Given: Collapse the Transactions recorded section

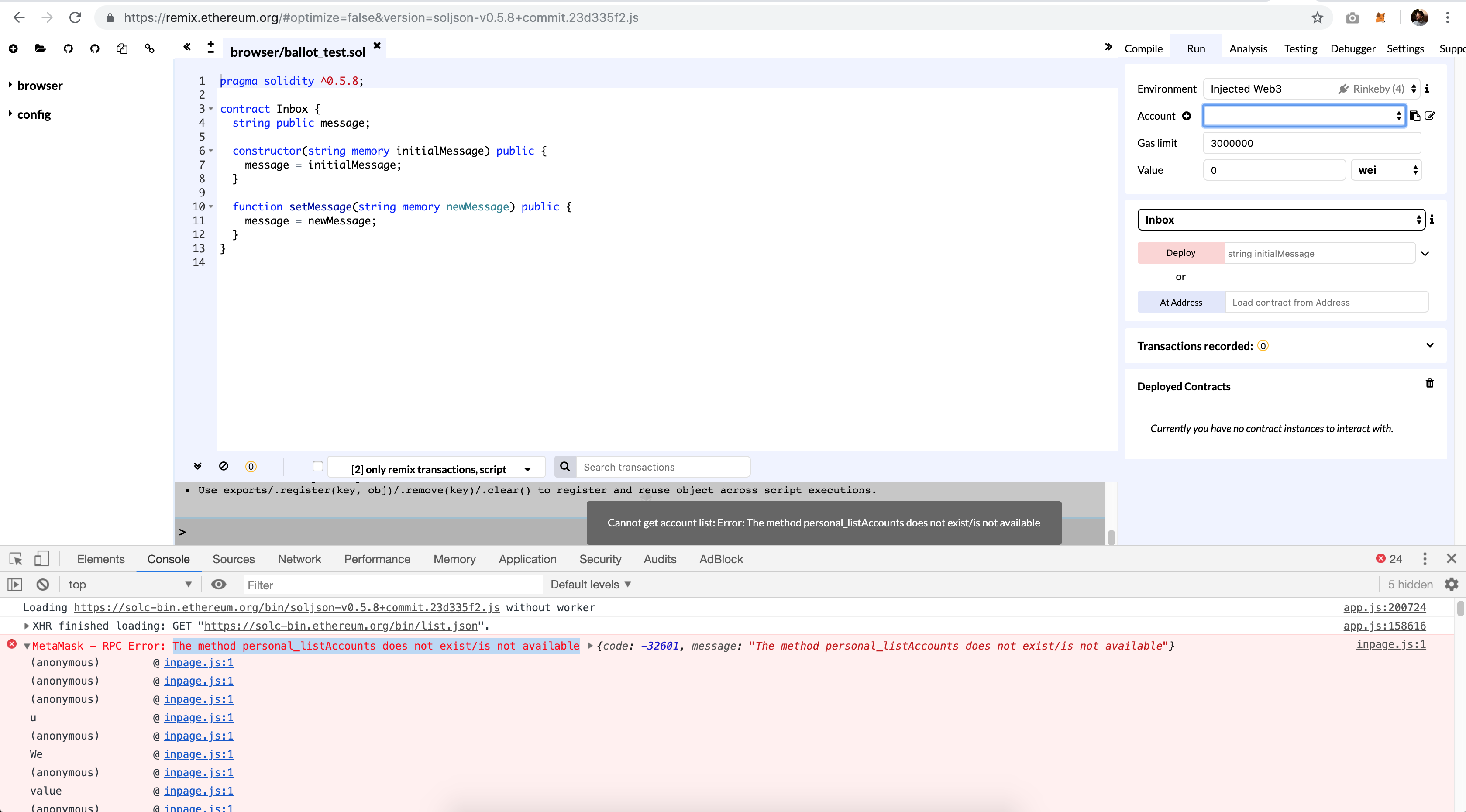Looking at the screenshot, I should click(x=1430, y=345).
